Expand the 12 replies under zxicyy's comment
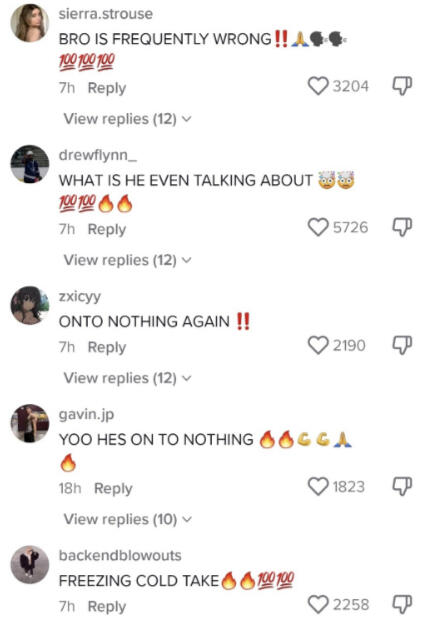The width and height of the screenshot is (421, 625). tap(128, 378)
